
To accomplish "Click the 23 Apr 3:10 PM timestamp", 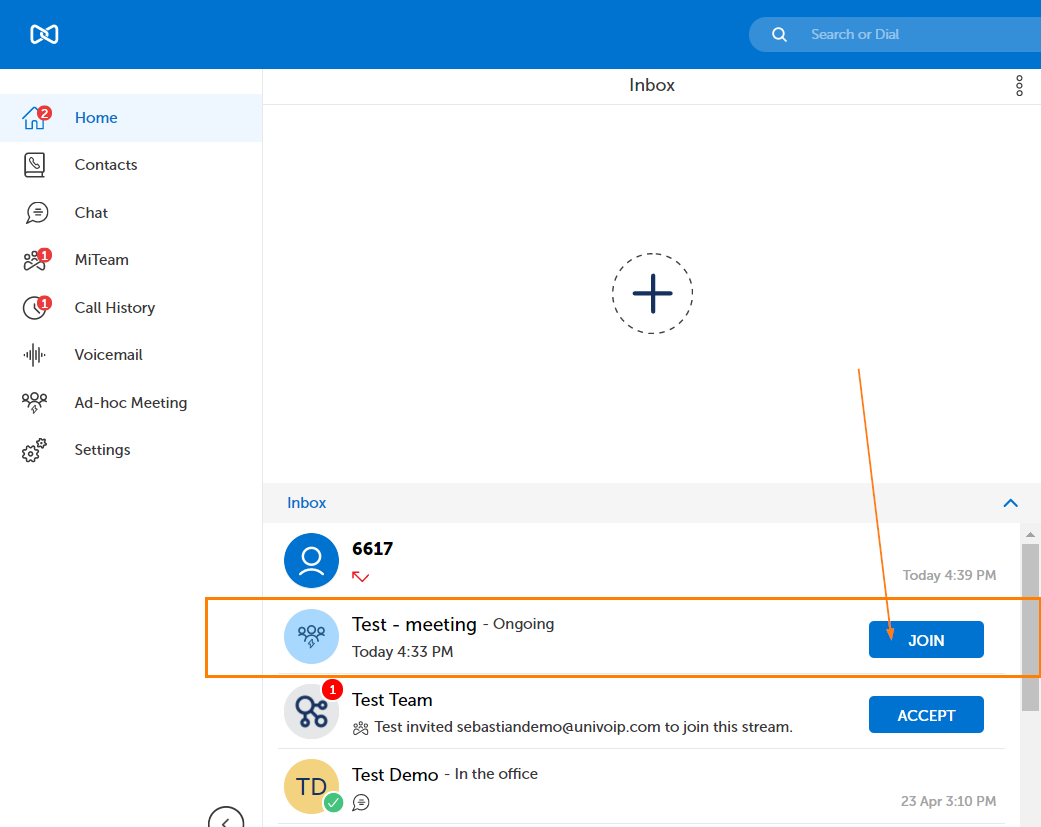I will point(948,801).
